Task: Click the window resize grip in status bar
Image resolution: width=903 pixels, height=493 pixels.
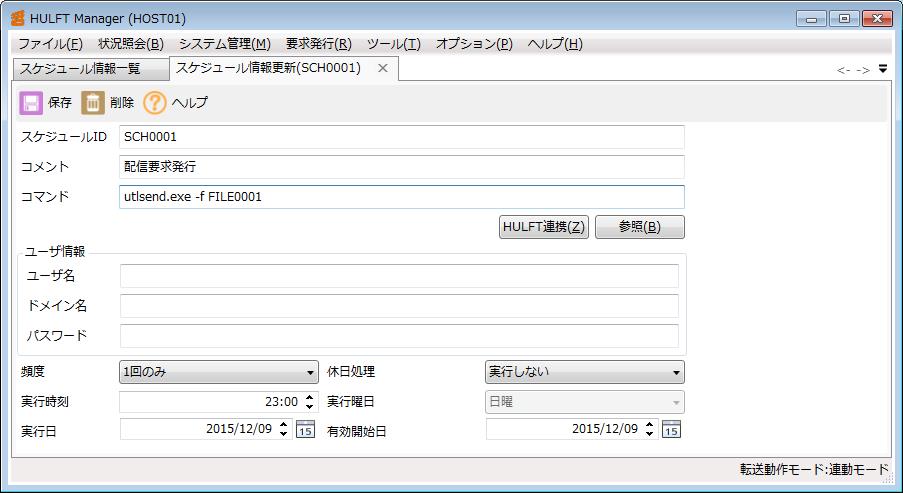Action: coord(886,476)
